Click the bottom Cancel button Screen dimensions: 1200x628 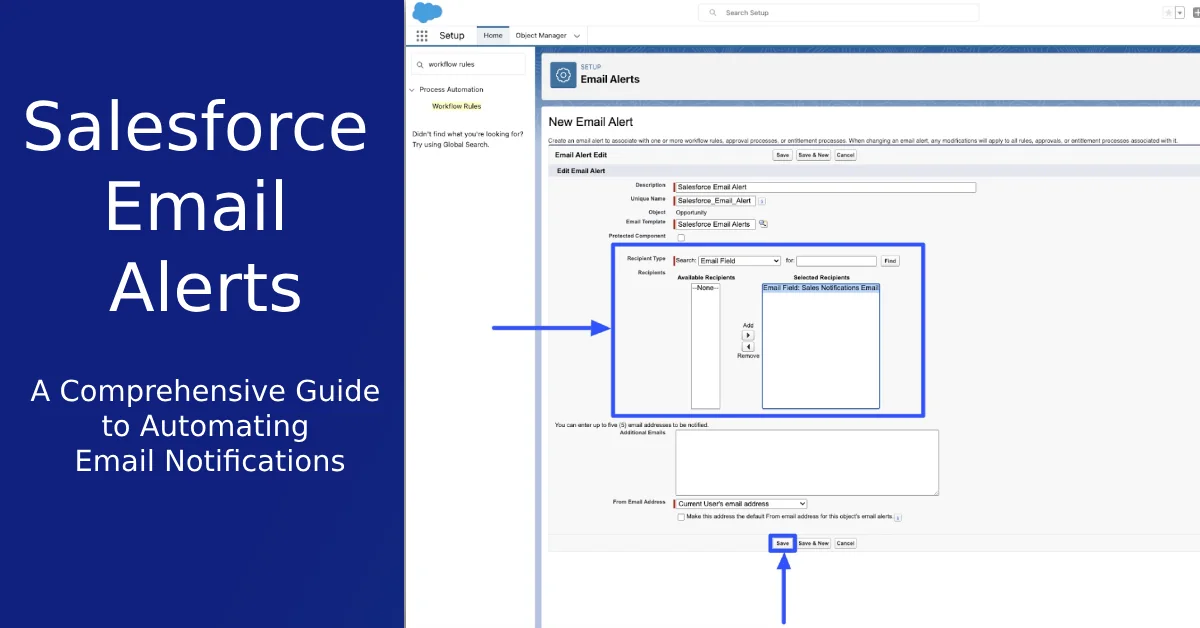846,543
